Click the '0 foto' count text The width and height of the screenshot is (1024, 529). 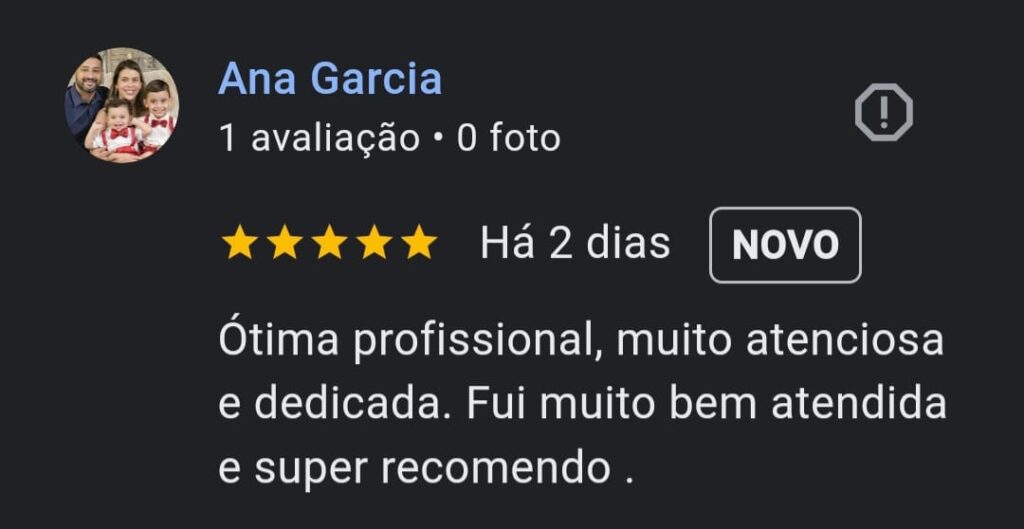coord(508,138)
